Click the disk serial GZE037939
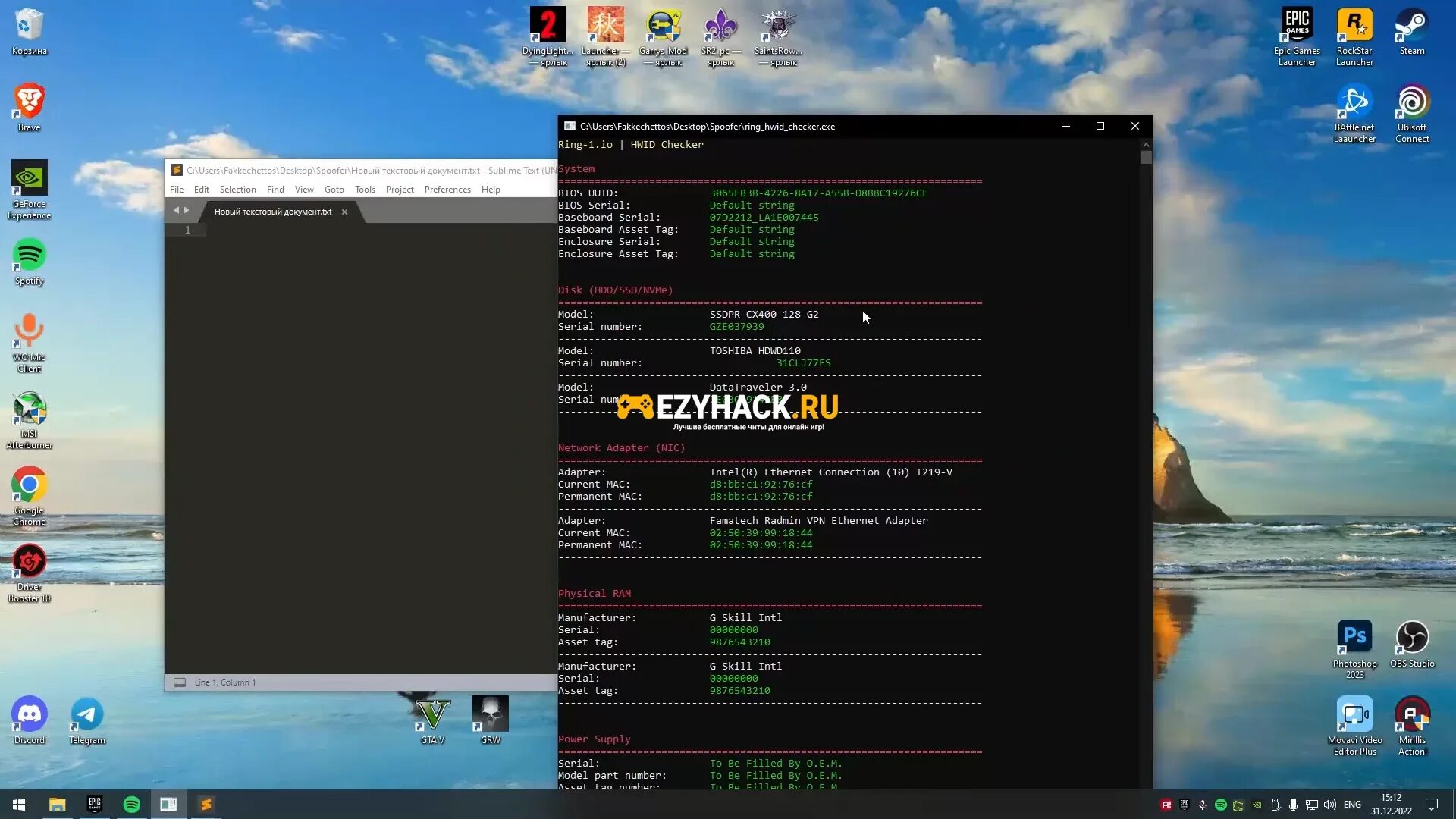The image size is (1456, 819). 736,327
